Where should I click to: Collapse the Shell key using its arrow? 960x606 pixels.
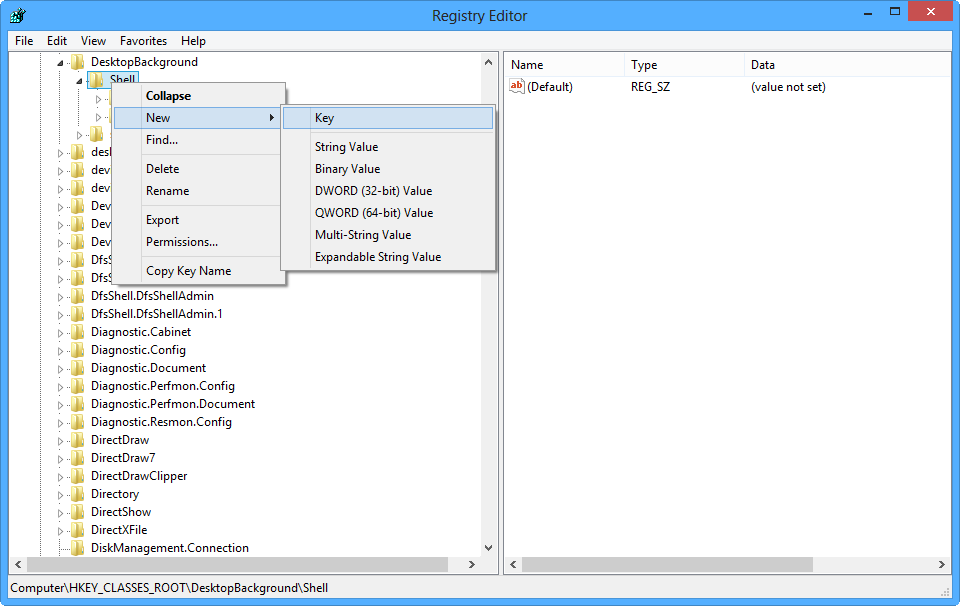click(x=79, y=80)
